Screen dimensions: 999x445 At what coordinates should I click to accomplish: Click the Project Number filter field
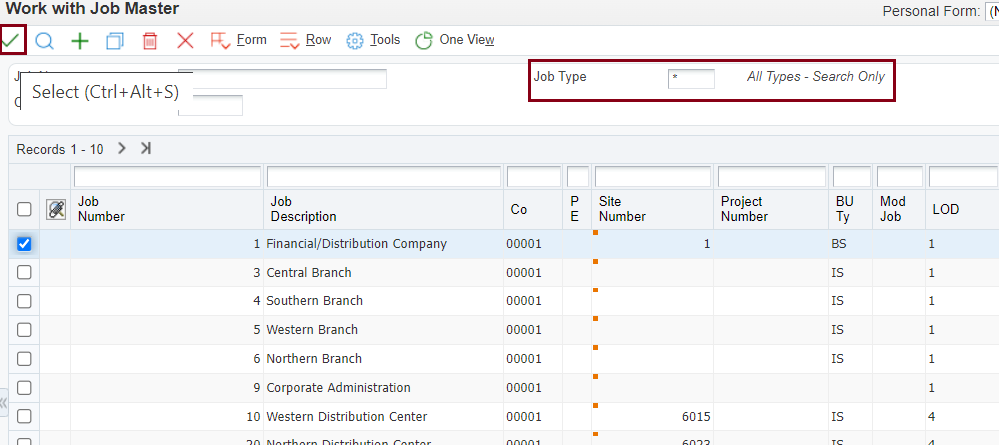[x=773, y=176]
